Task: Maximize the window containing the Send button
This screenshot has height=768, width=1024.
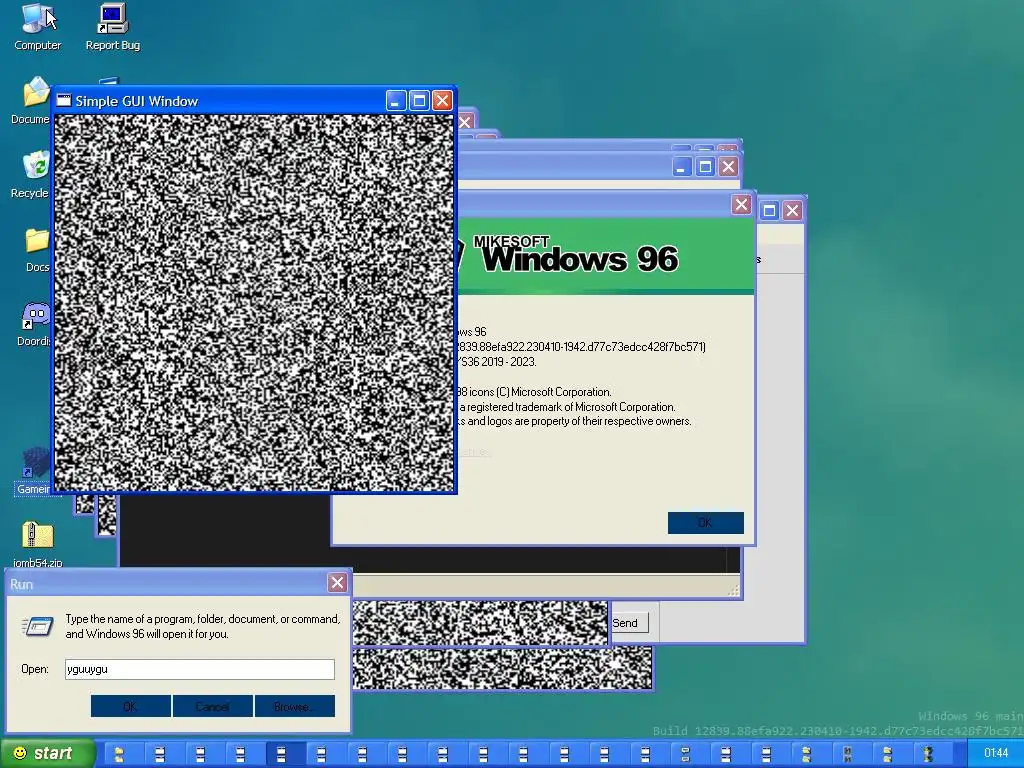Action: pos(769,210)
